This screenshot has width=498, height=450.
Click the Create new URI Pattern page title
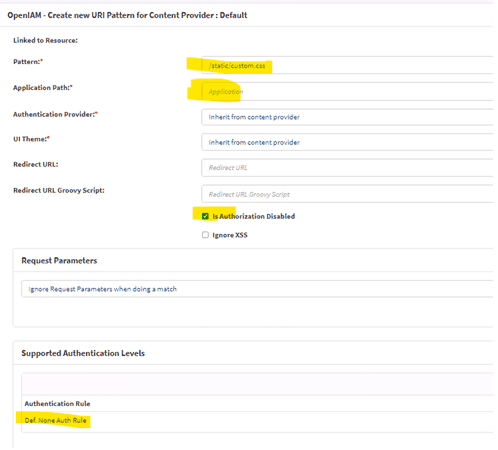click(x=127, y=15)
